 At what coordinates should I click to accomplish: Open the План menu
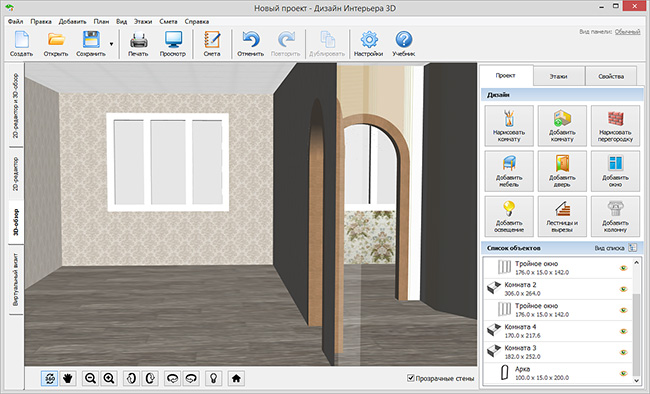point(101,22)
